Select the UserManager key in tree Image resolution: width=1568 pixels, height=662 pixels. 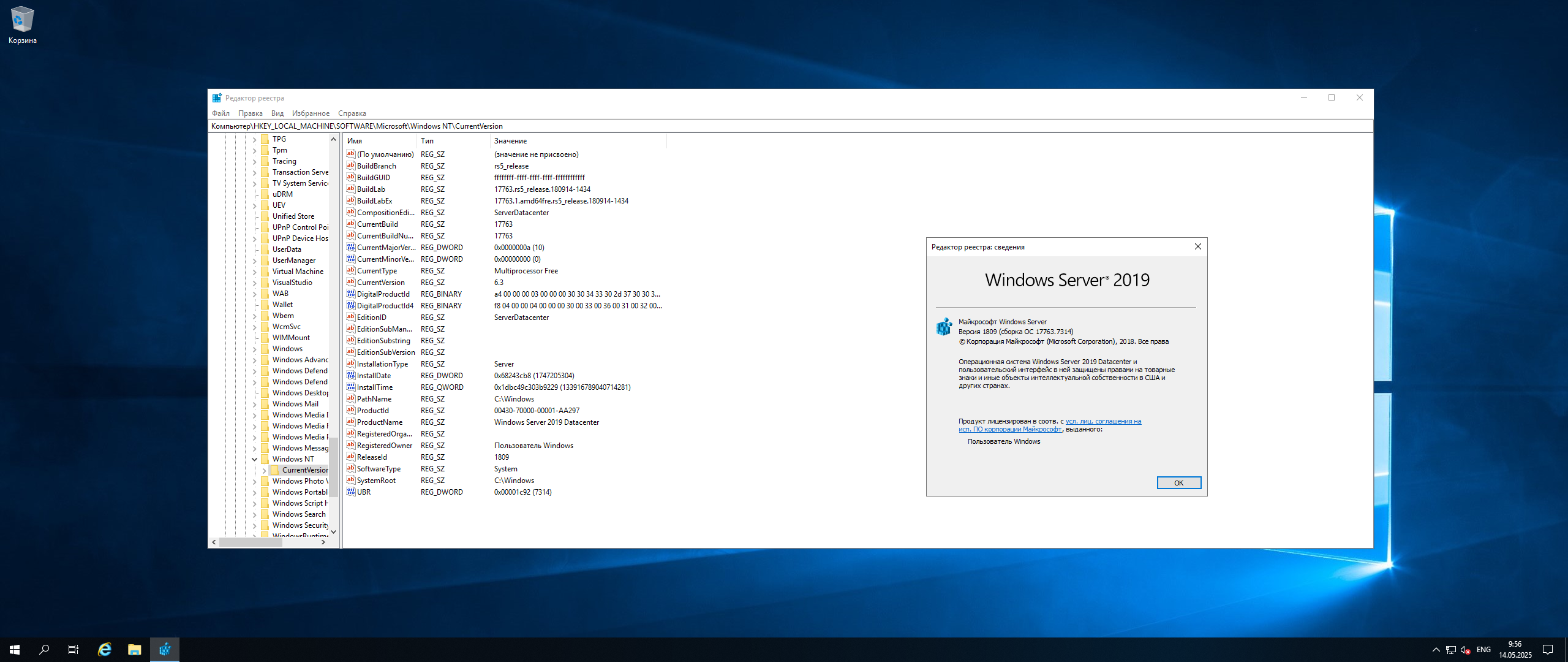[294, 261]
